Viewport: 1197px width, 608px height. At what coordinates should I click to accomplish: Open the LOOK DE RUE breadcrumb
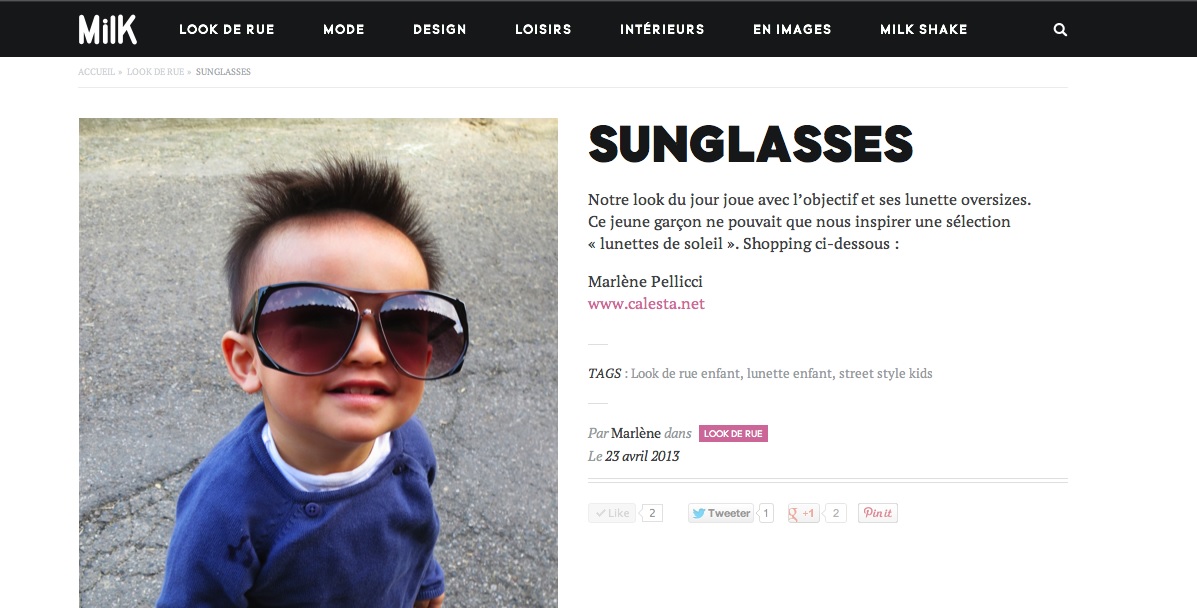click(155, 72)
